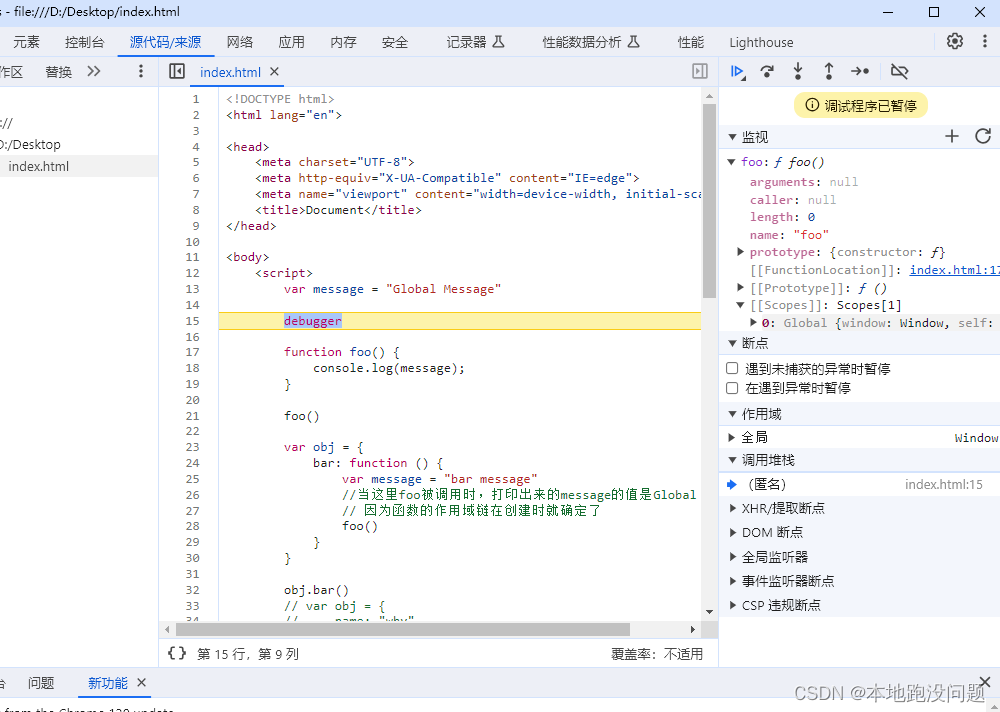The image size is (1000, 712).
Task: Switch to the 元素 Elements tab
Action: [26, 42]
